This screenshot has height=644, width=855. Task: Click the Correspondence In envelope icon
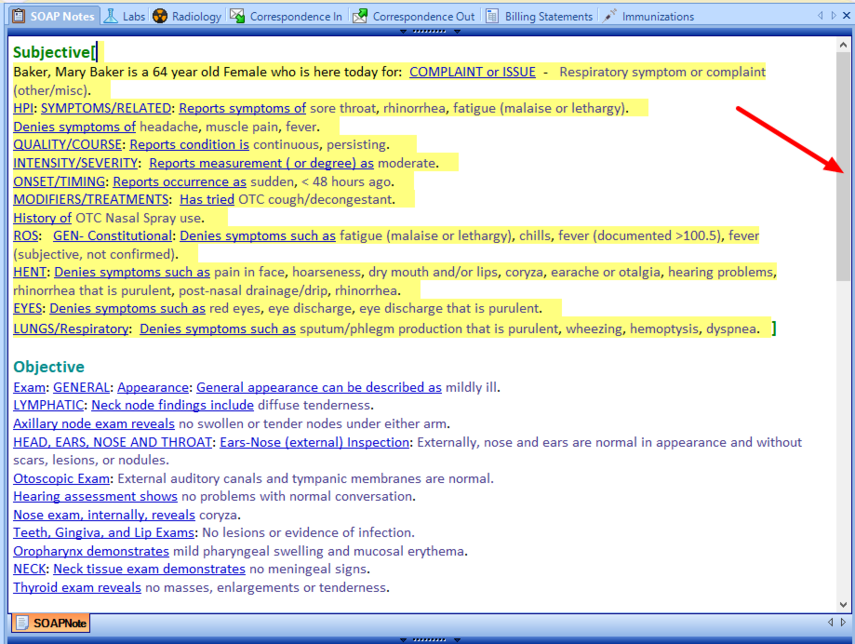click(236, 15)
